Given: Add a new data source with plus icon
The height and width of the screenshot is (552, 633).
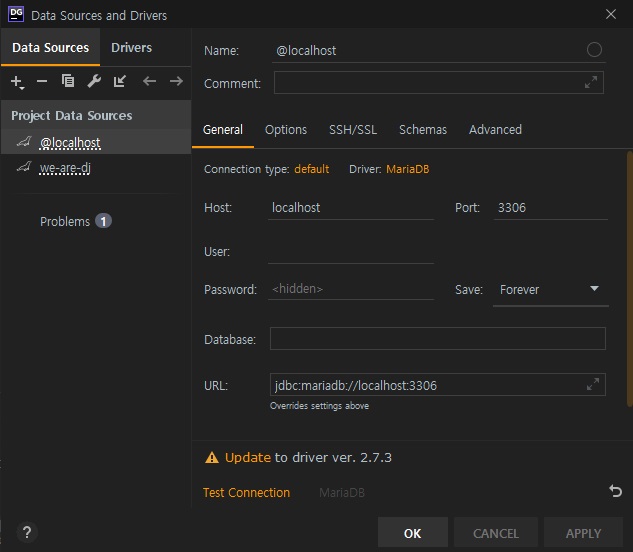Looking at the screenshot, I should [x=17, y=82].
